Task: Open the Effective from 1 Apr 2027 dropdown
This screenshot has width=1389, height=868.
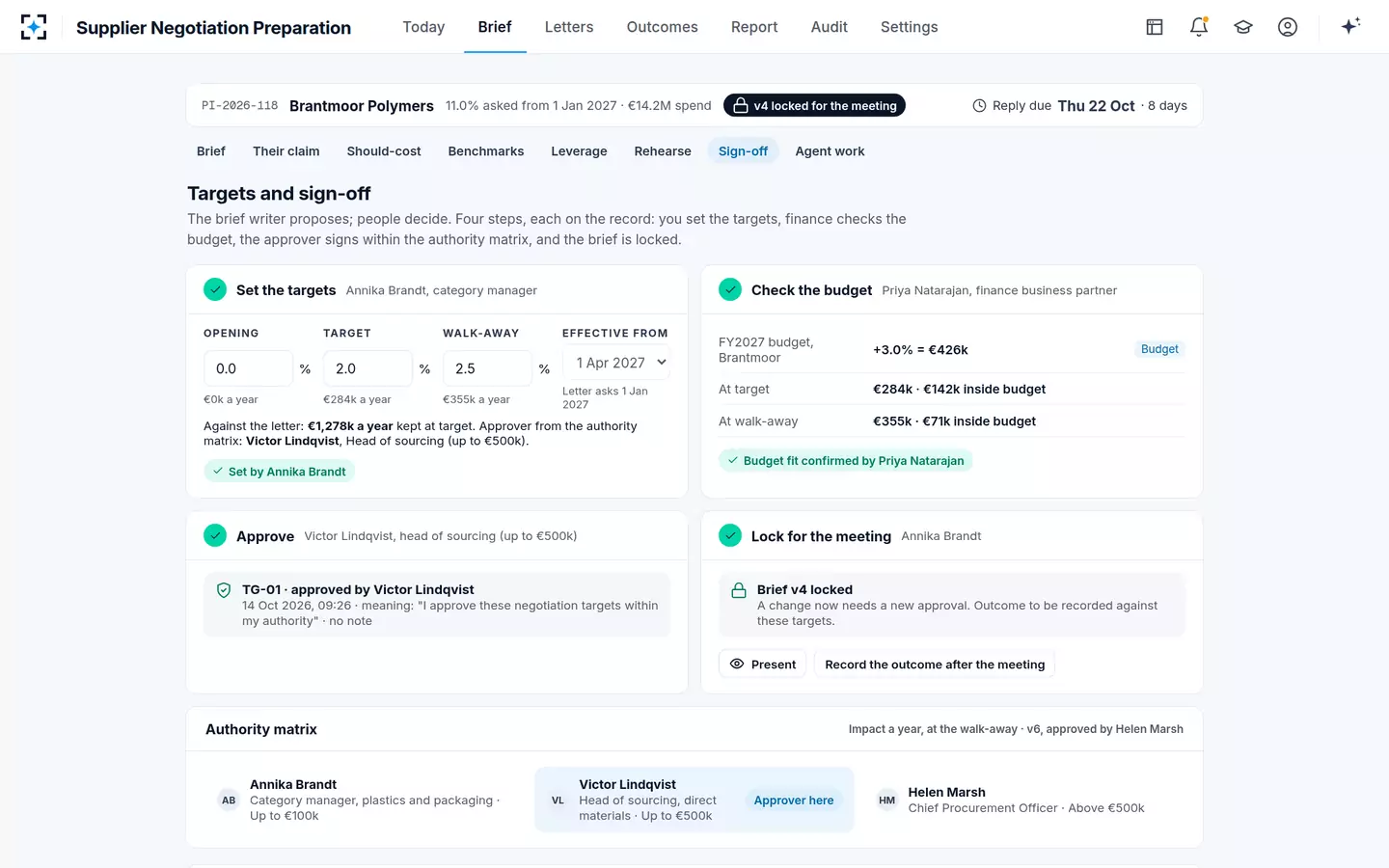Action: pyautogui.click(x=616, y=363)
